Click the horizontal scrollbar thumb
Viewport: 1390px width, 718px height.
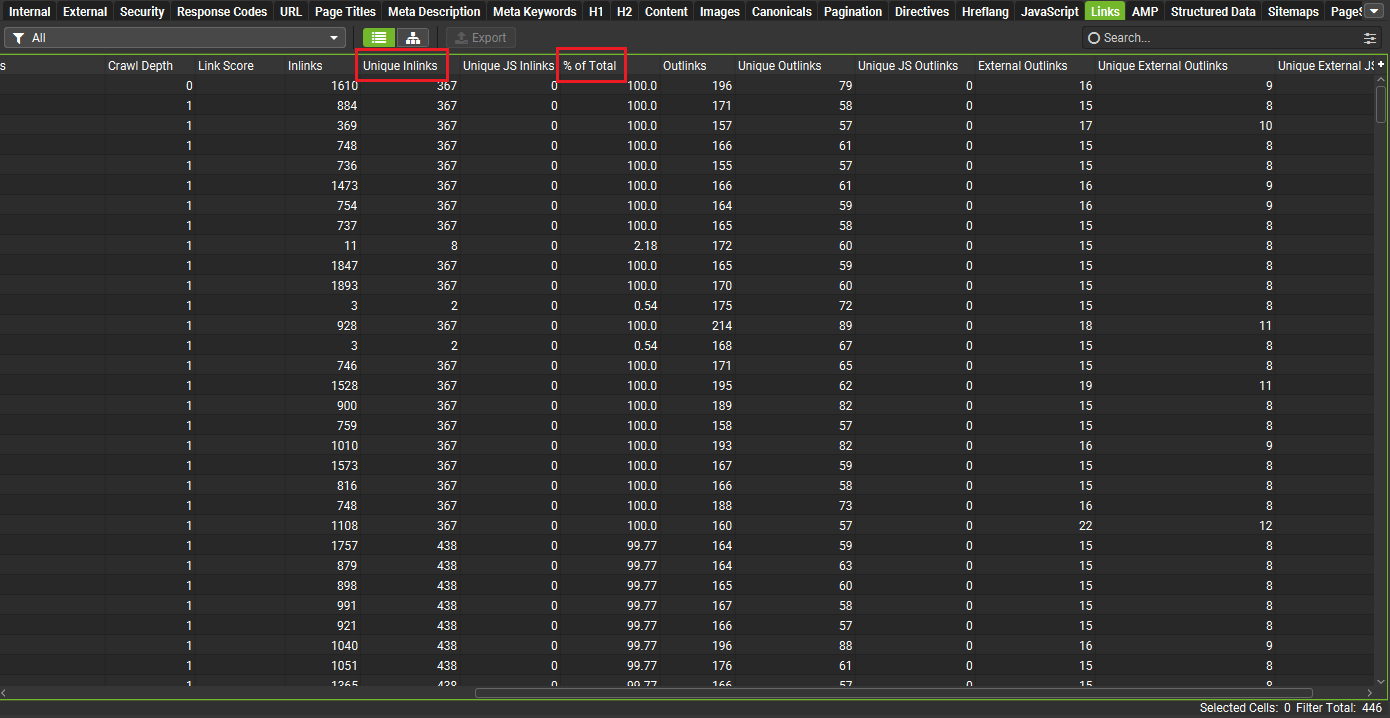[893, 692]
